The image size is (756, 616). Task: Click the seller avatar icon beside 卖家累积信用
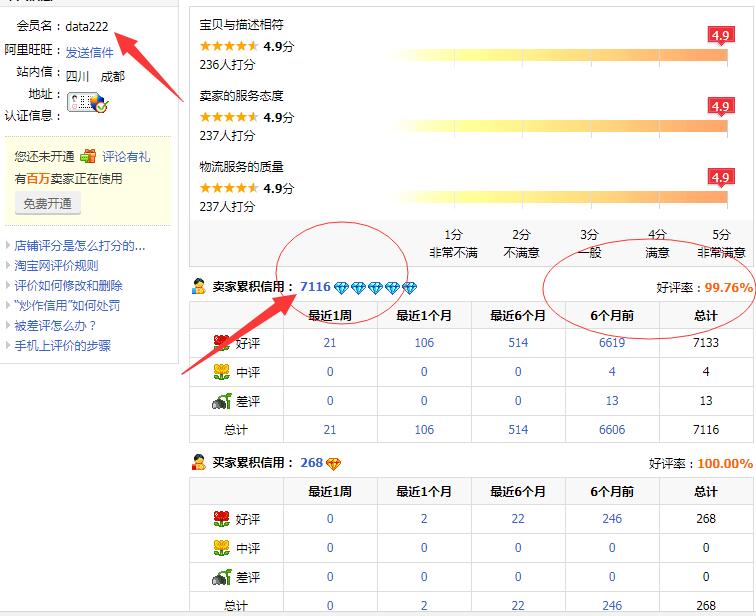point(199,287)
